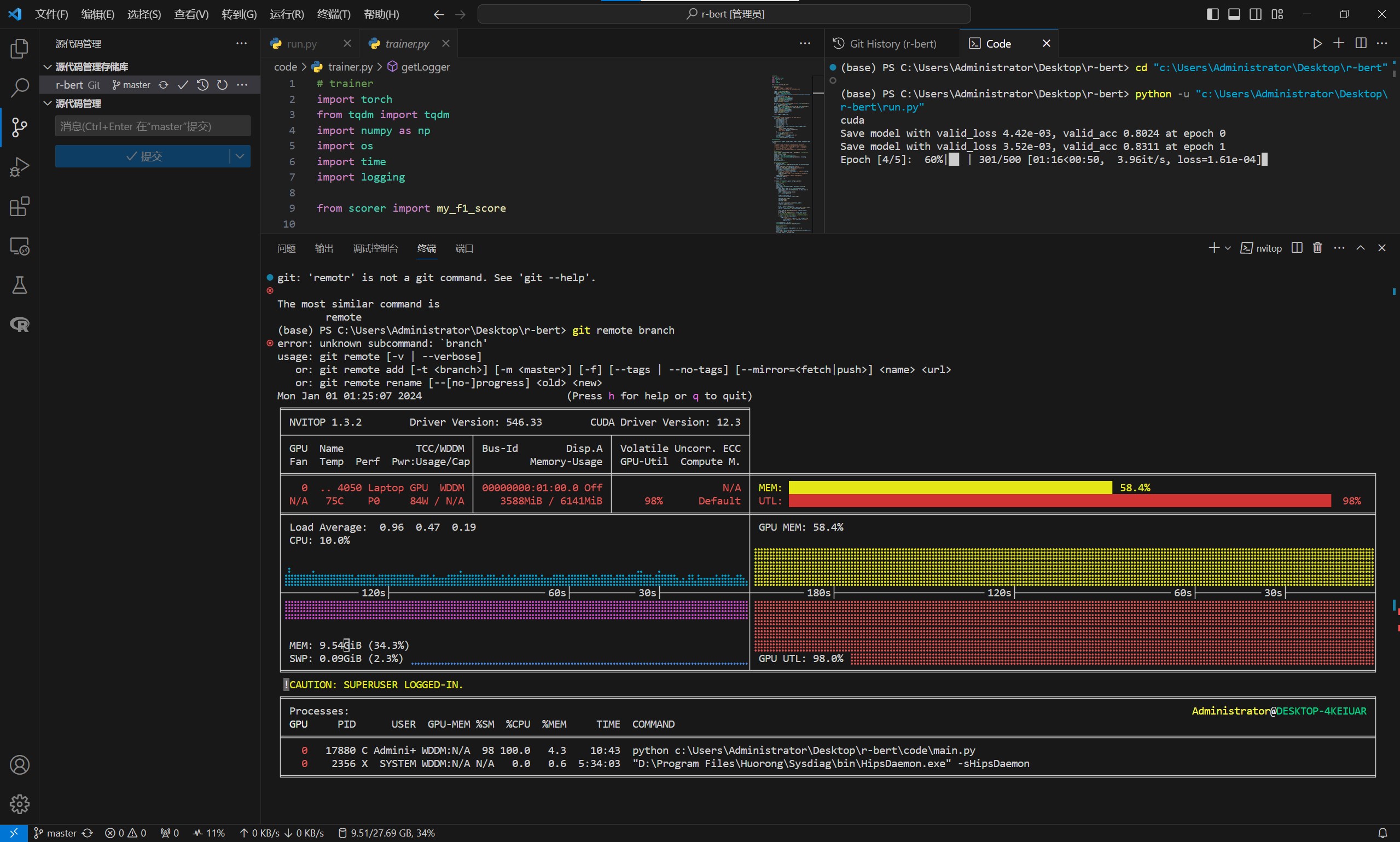Screen dimensions: 1400x842
Task: Click the refresh icon in r-bert row
Action: [222, 85]
